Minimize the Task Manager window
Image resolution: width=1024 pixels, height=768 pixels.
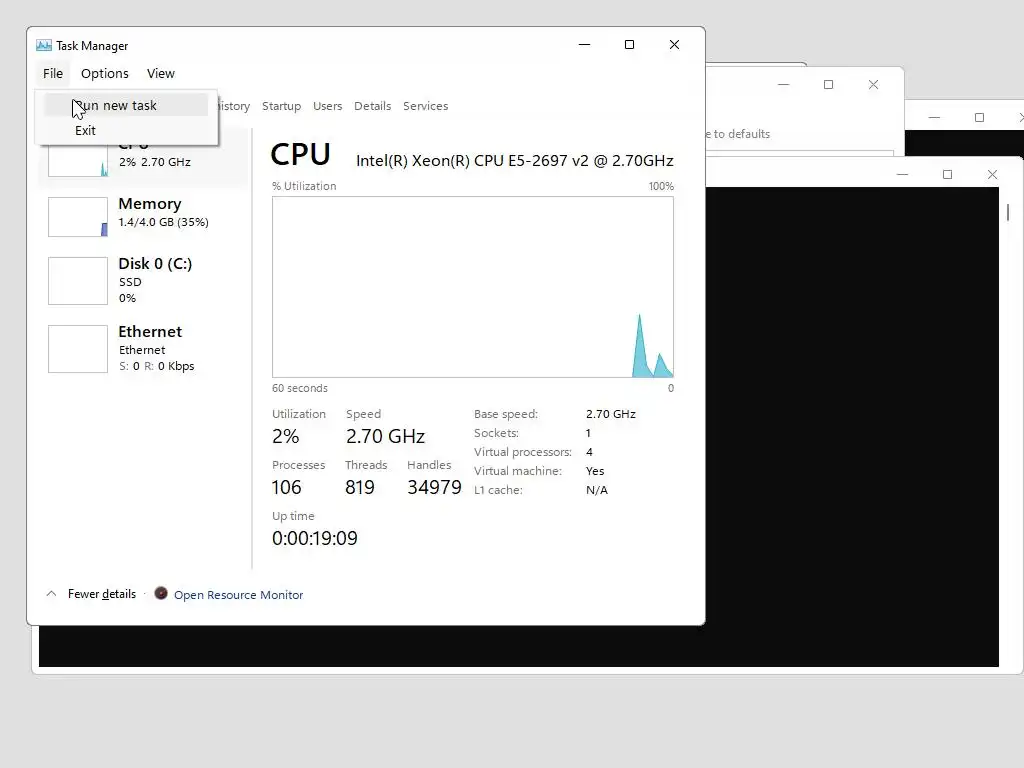coord(584,44)
